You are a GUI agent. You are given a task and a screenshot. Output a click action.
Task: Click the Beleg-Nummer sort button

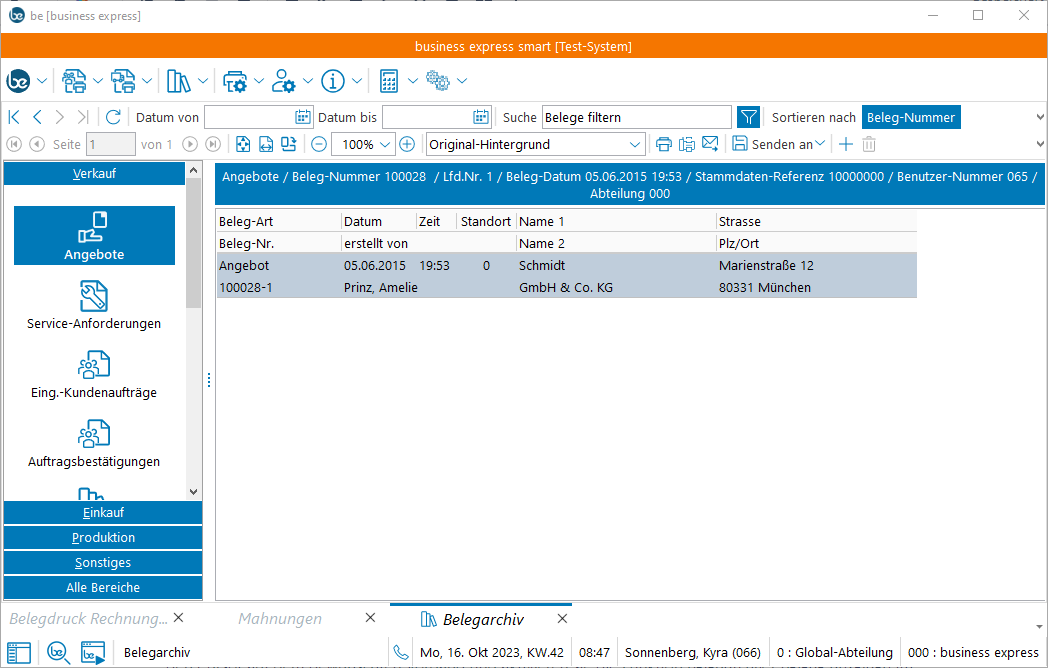click(x=910, y=117)
